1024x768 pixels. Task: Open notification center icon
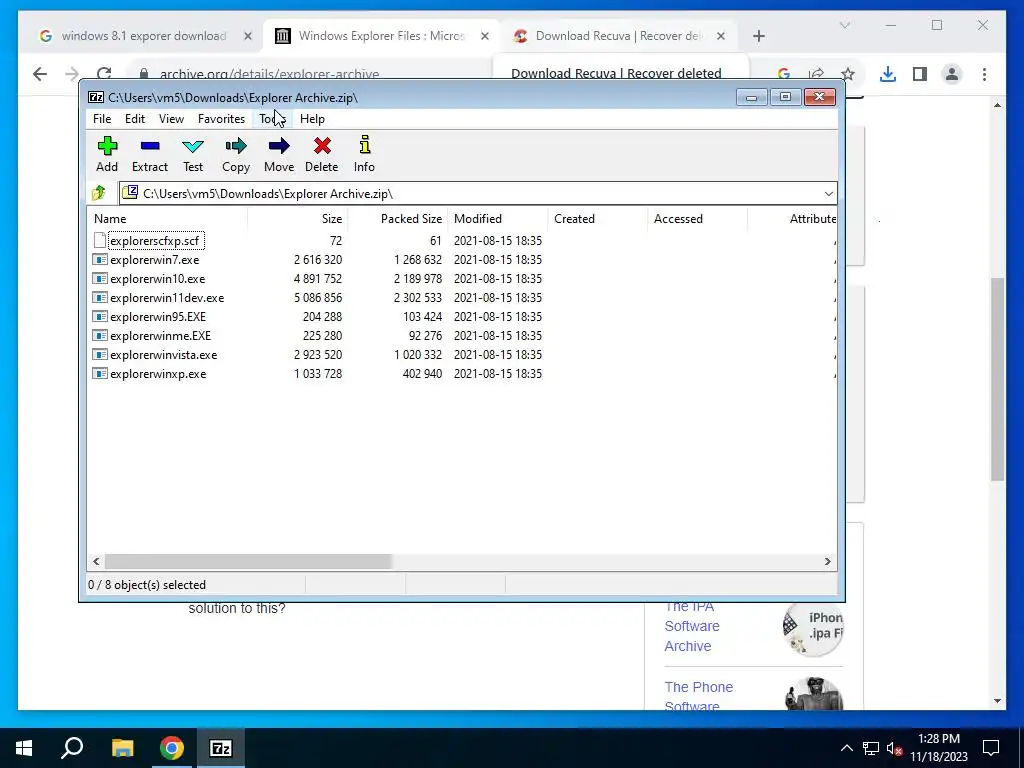pos(991,748)
